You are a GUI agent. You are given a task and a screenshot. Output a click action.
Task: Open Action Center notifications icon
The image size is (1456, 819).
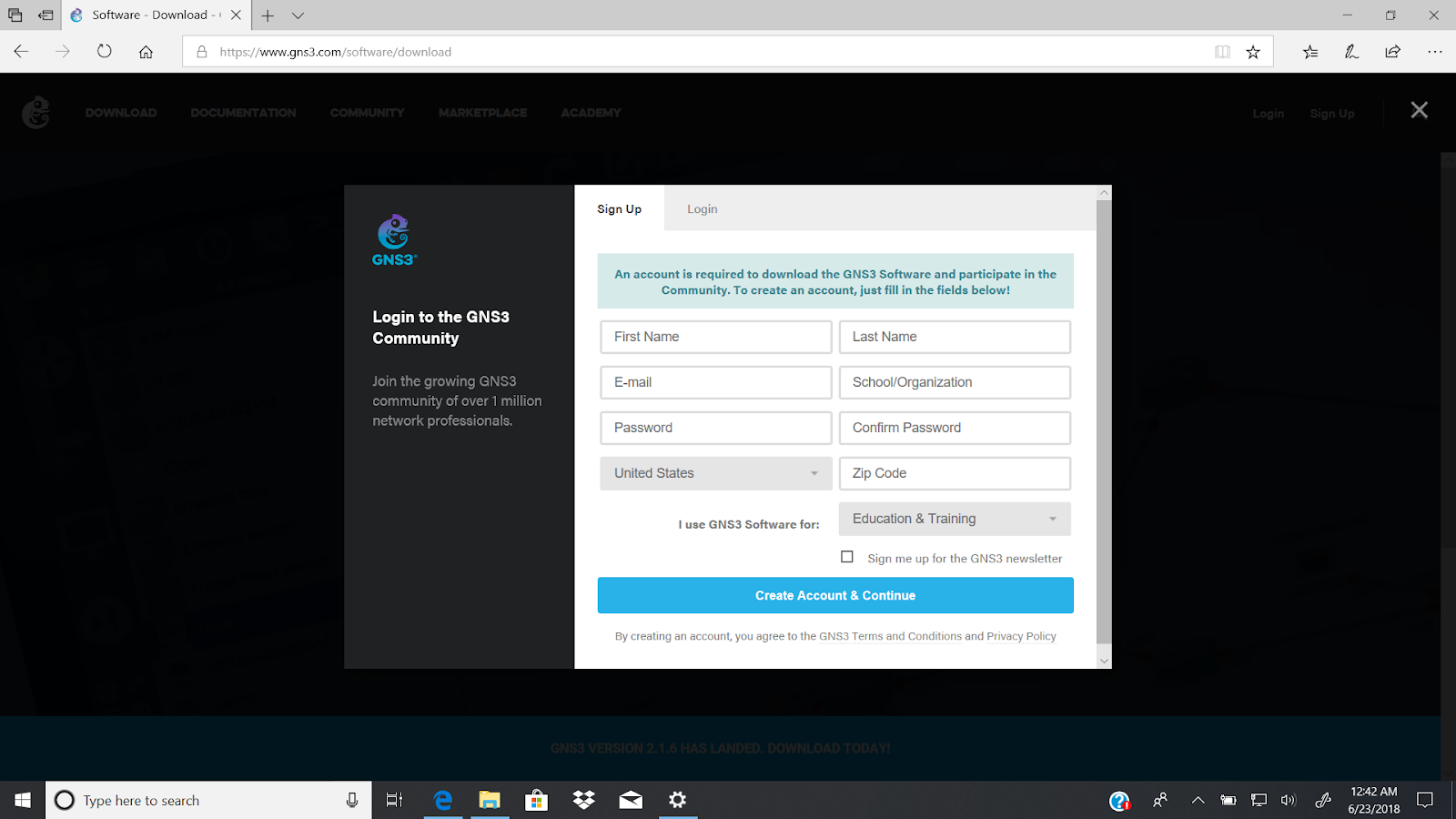coord(1425,800)
